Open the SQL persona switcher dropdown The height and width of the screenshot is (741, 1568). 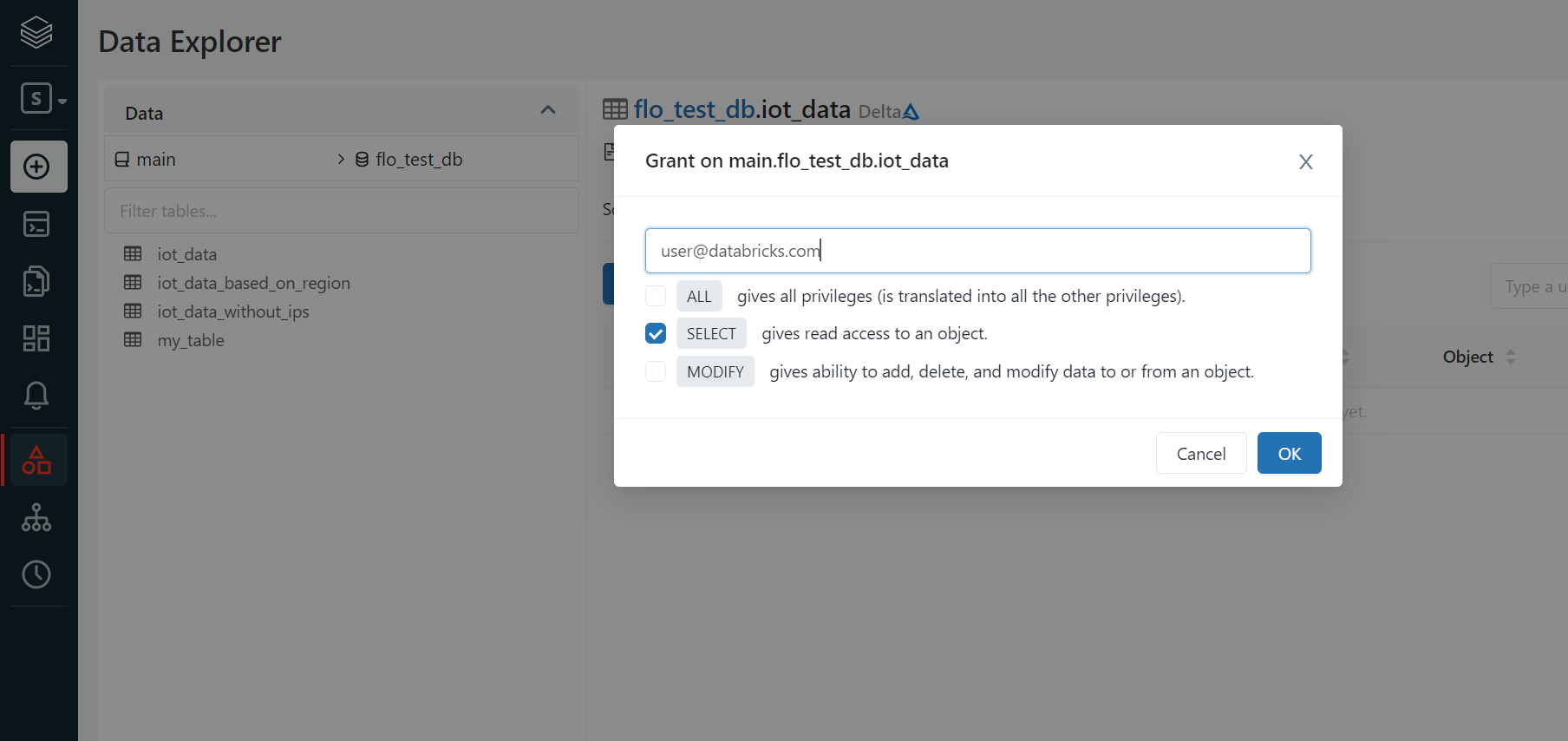pos(43,99)
